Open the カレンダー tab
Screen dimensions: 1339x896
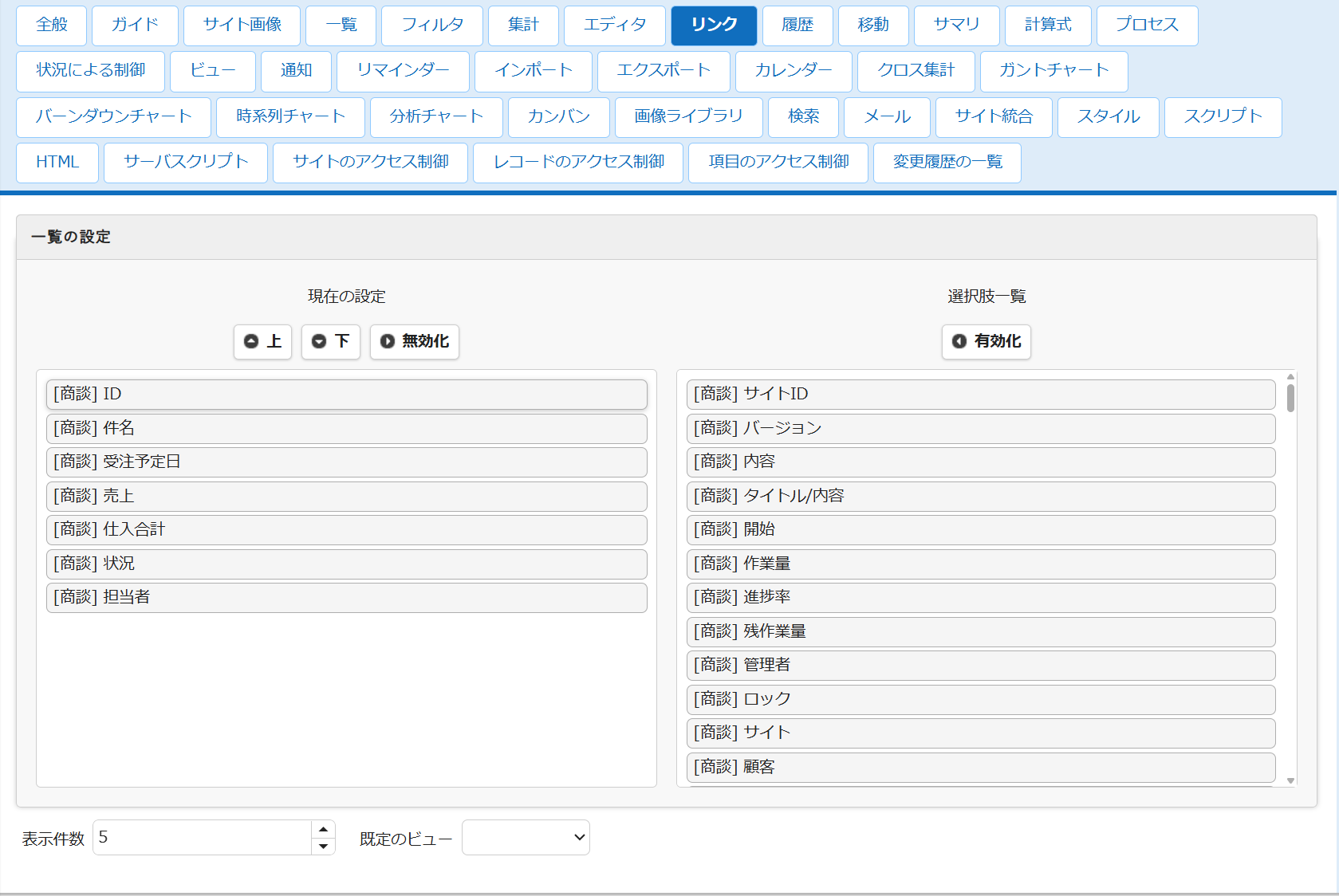click(x=794, y=71)
